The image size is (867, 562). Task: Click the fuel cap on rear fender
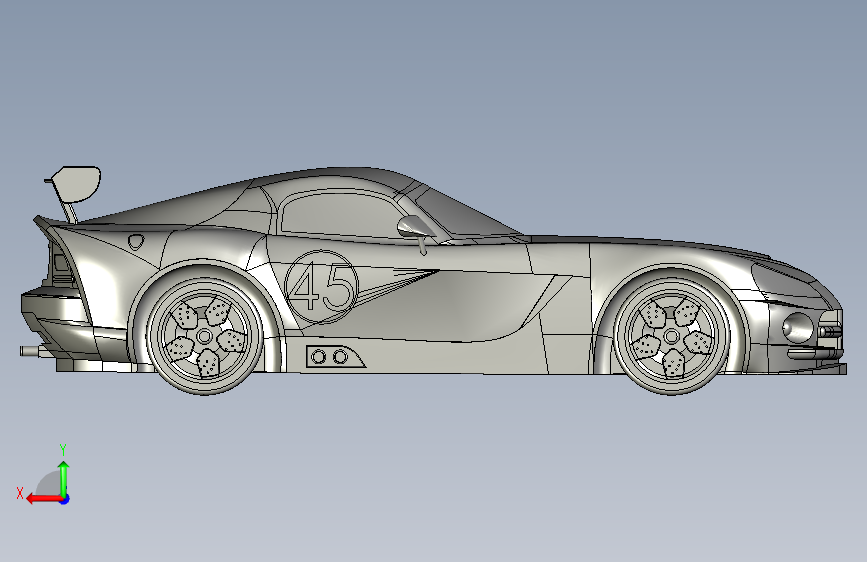point(136,241)
